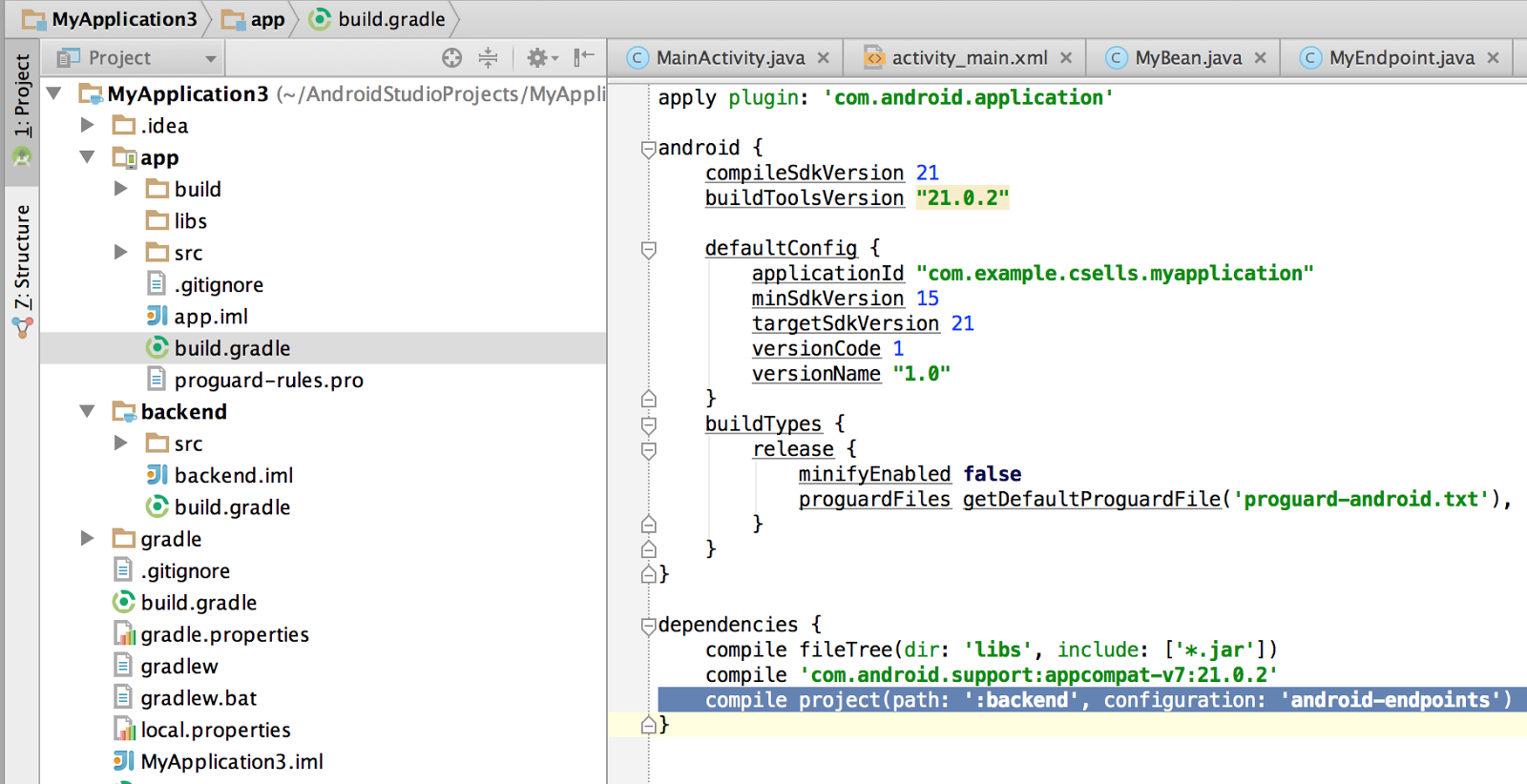Click the minifyEnabled false line

(x=910, y=474)
